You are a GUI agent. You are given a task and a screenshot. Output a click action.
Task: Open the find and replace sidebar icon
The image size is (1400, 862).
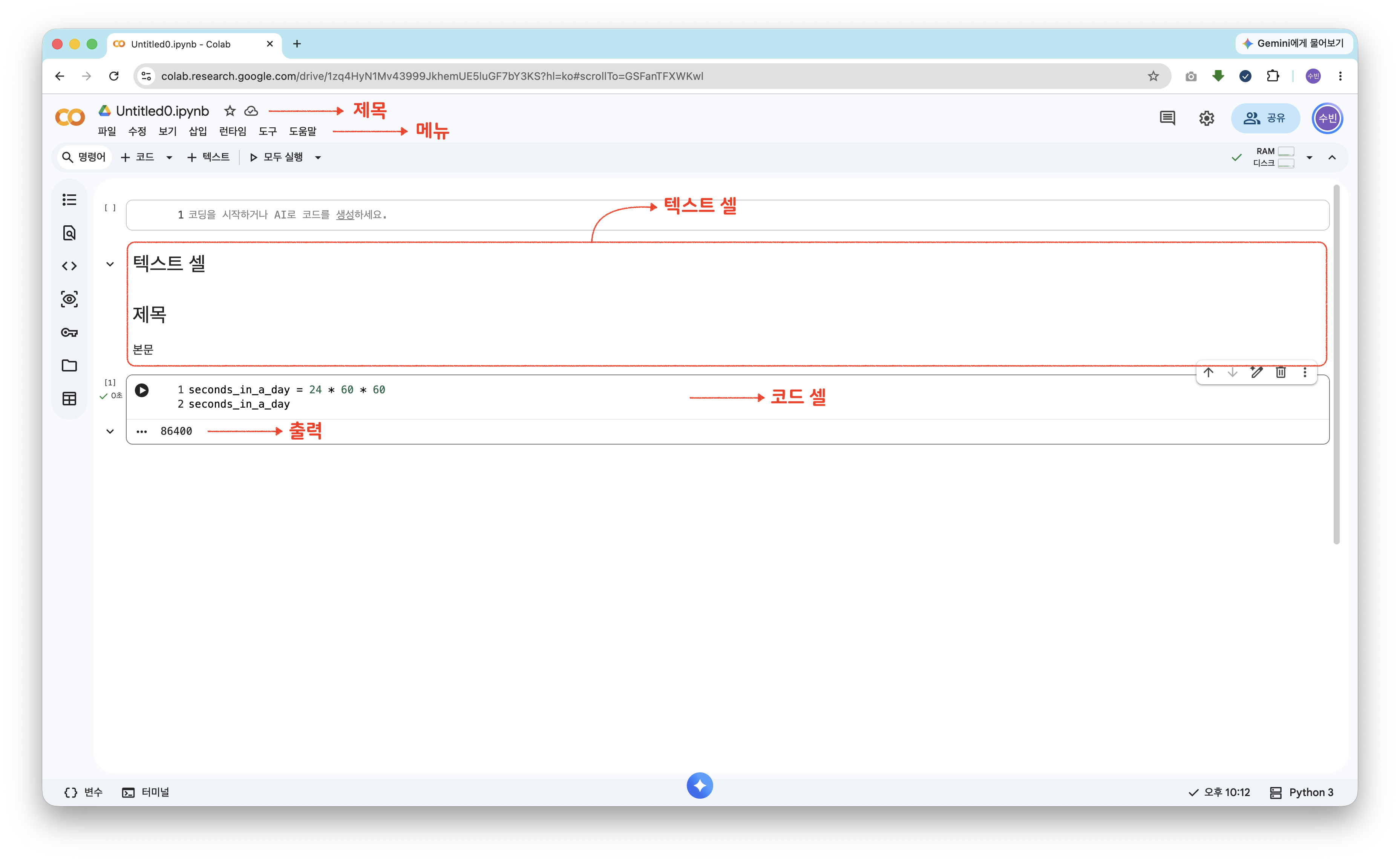click(69, 232)
